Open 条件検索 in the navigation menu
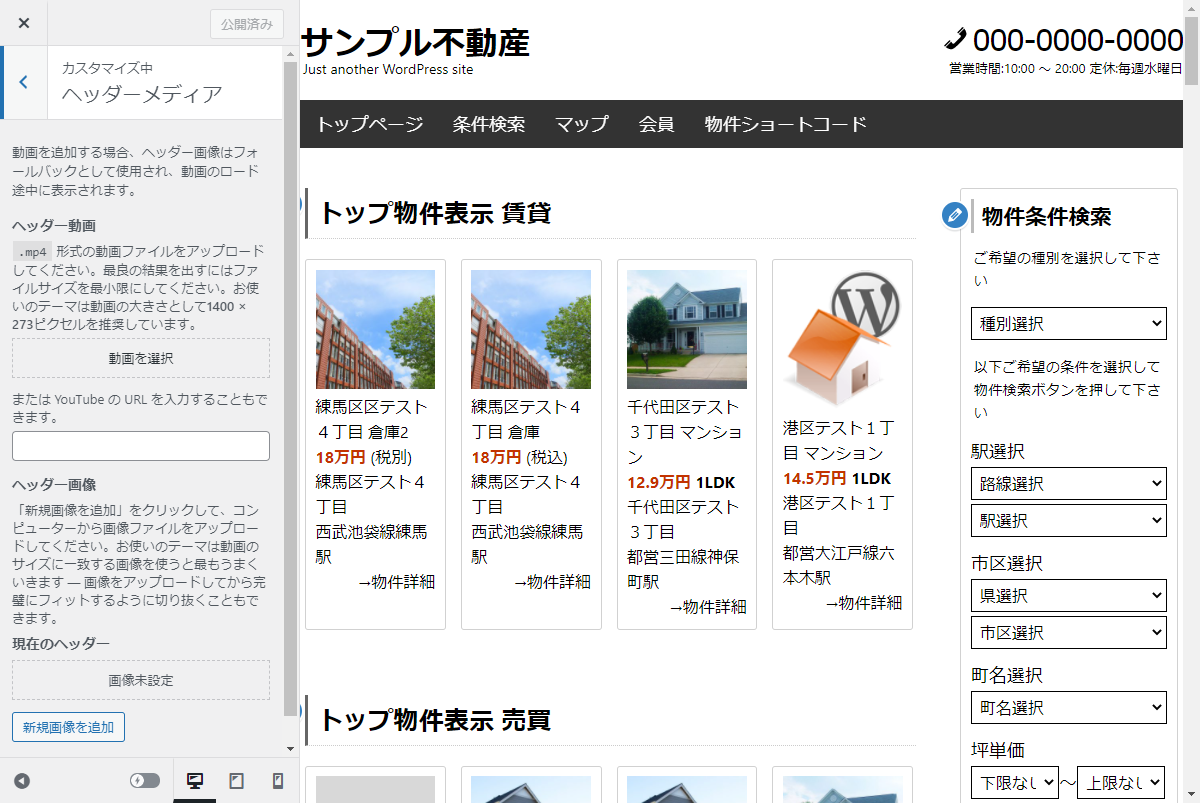Viewport: 1200px width, 803px height. click(488, 124)
